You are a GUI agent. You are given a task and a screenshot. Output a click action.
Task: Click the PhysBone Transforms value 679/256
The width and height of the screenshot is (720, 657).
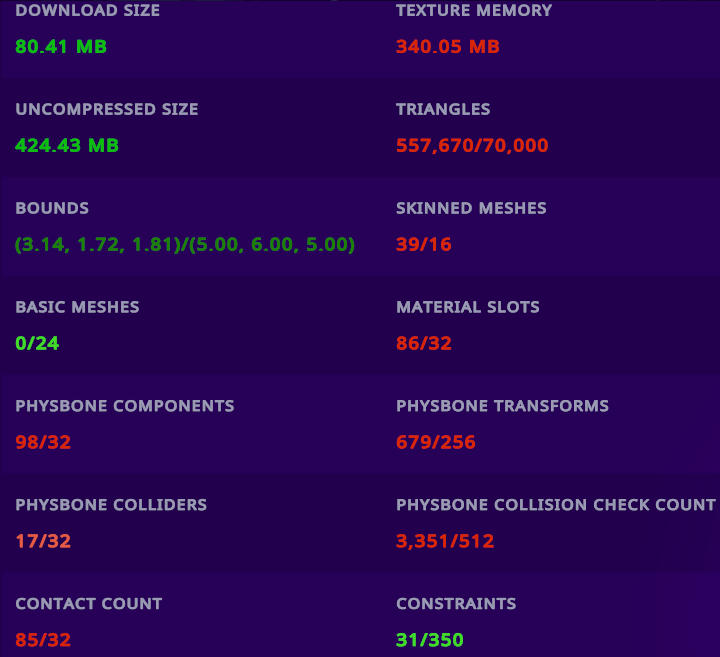436,443
